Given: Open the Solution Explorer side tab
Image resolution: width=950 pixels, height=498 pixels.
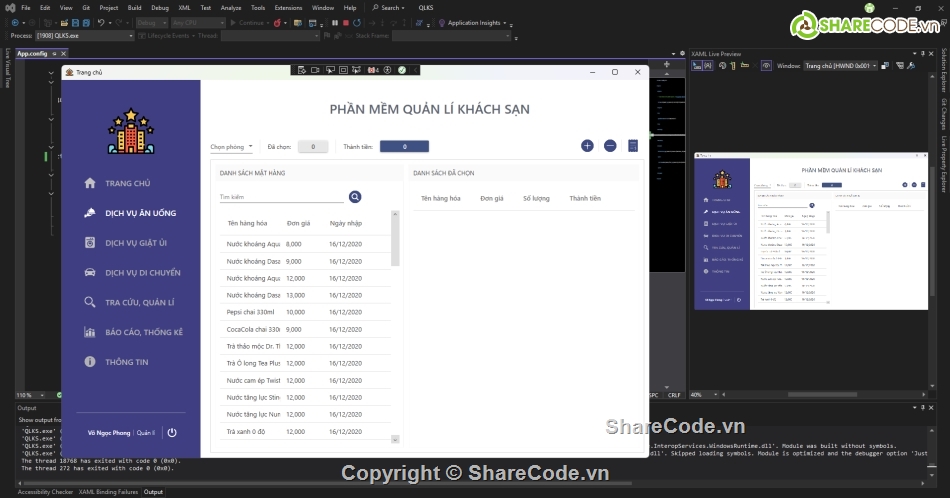Looking at the screenshot, I should click(943, 70).
